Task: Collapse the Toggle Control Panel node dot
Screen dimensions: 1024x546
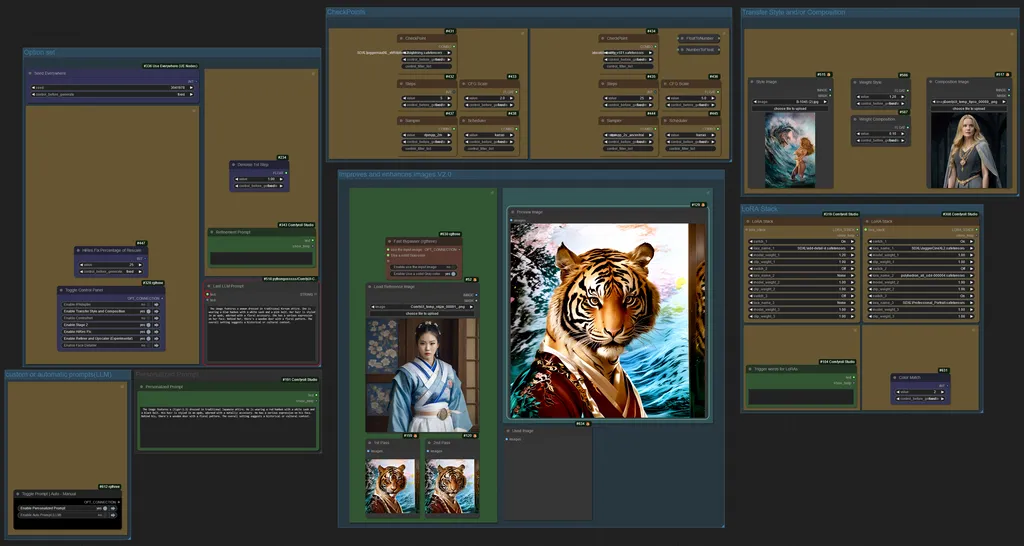Action: tap(62, 290)
